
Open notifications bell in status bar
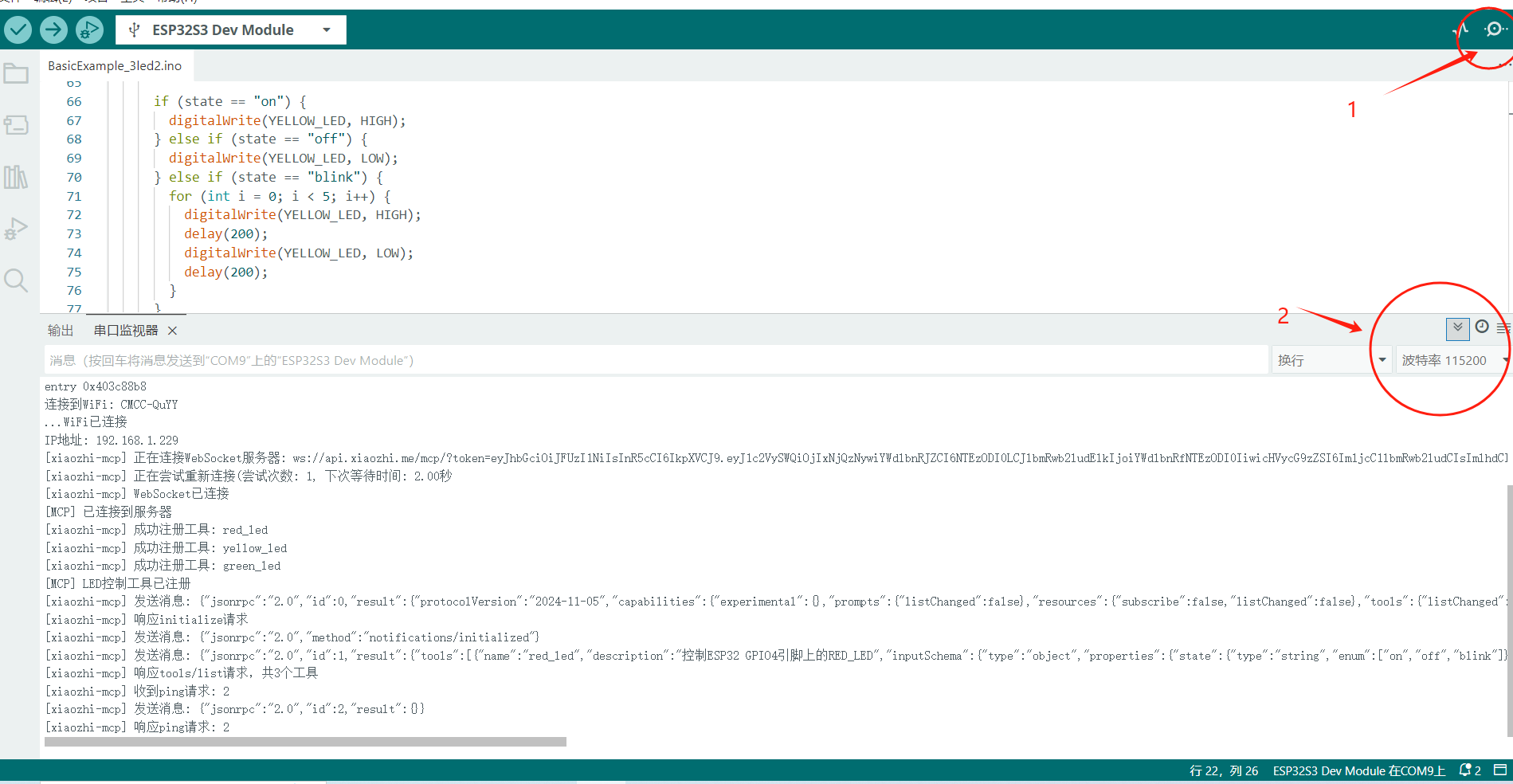[x=1469, y=770]
